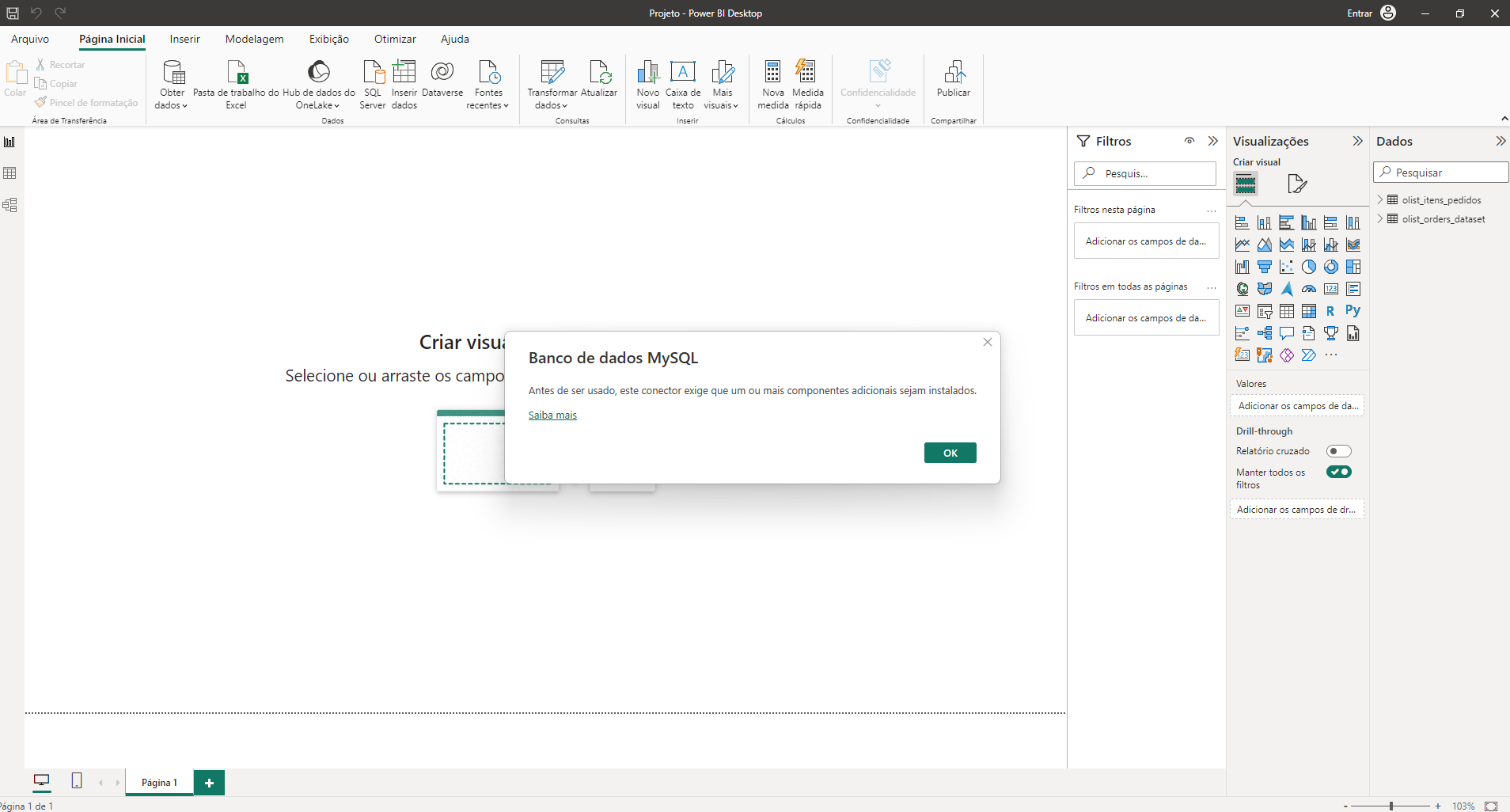Click the Publicar button

click(954, 78)
